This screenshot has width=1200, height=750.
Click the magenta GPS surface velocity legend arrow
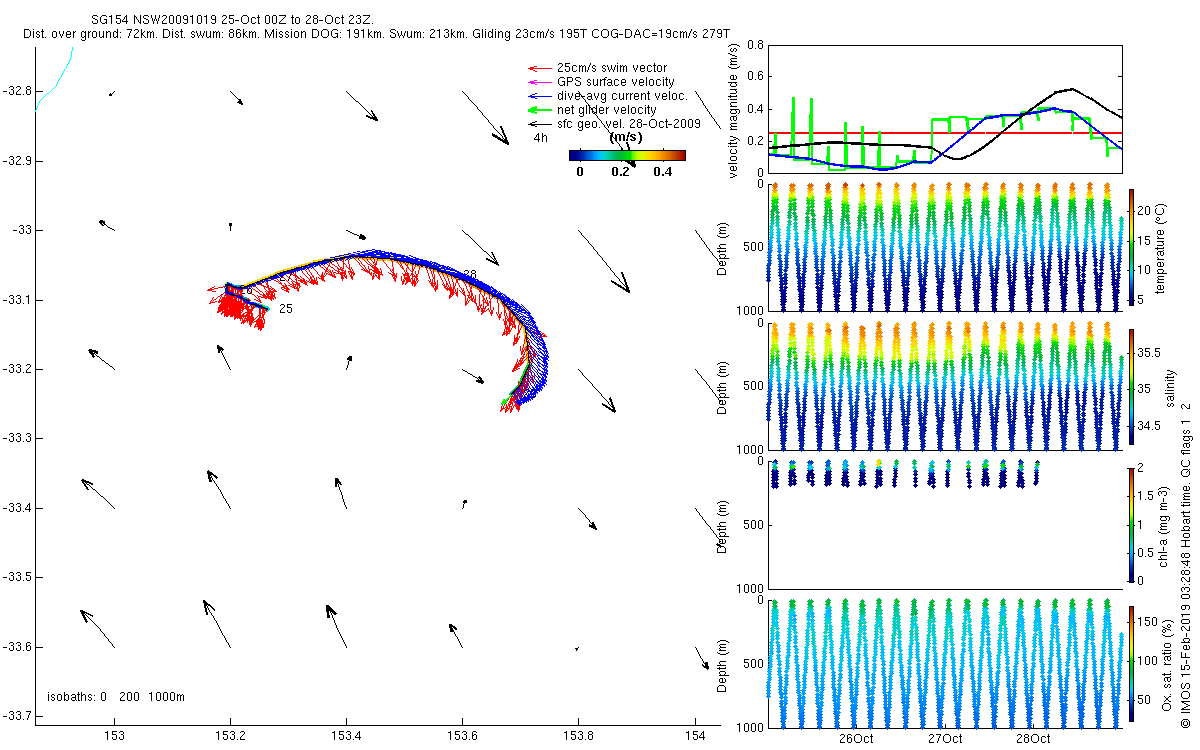click(x=540, y=82)
